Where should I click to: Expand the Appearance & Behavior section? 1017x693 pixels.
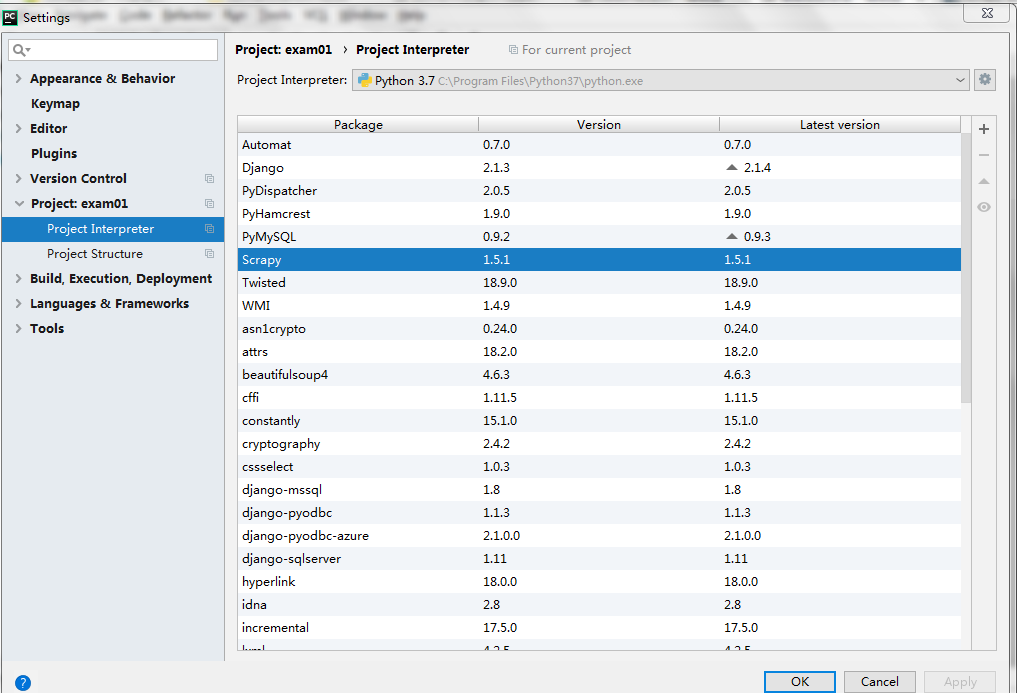(19, 79)
